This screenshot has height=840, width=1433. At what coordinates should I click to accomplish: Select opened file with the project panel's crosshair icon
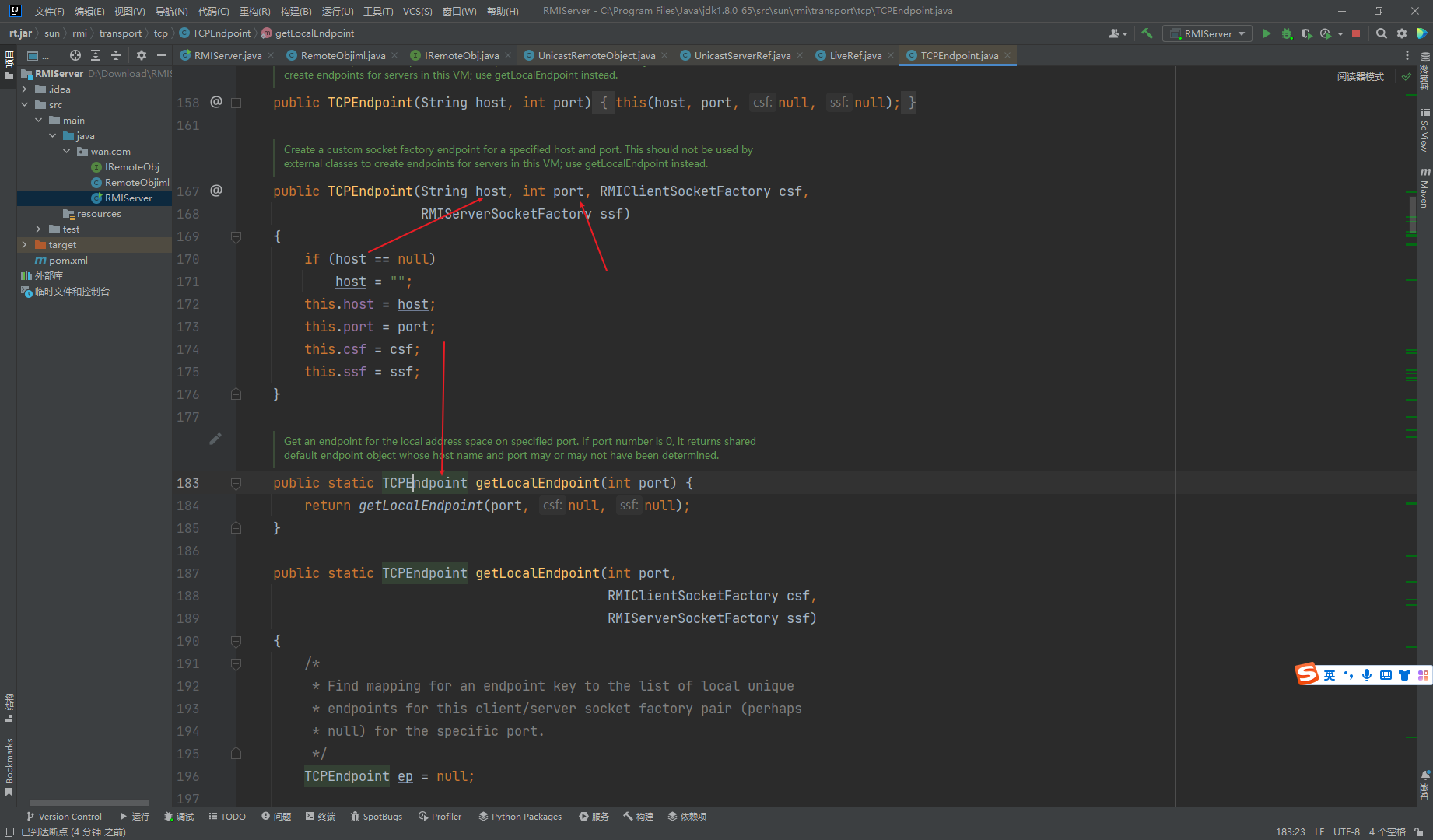tap(75, 55)
